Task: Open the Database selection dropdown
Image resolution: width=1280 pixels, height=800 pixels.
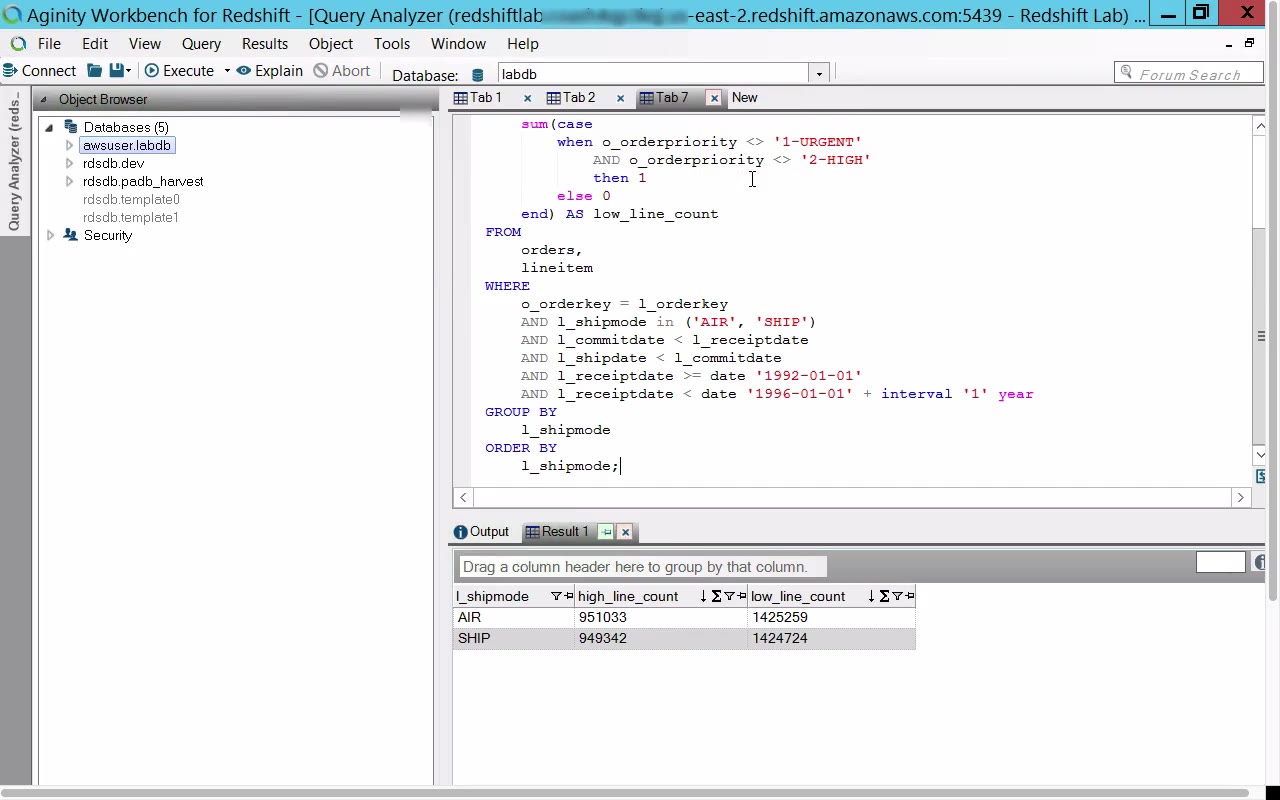Action: tap(819, 74)
